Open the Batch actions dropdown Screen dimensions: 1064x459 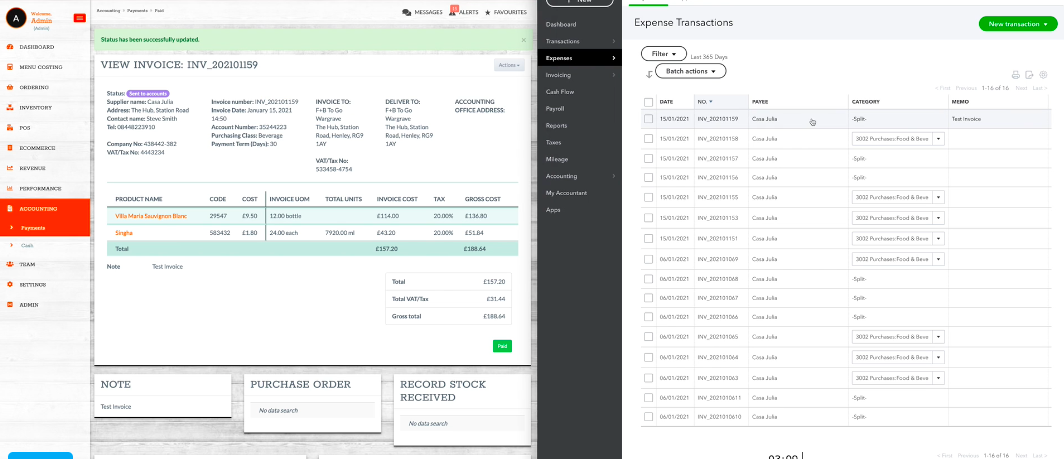691,71
